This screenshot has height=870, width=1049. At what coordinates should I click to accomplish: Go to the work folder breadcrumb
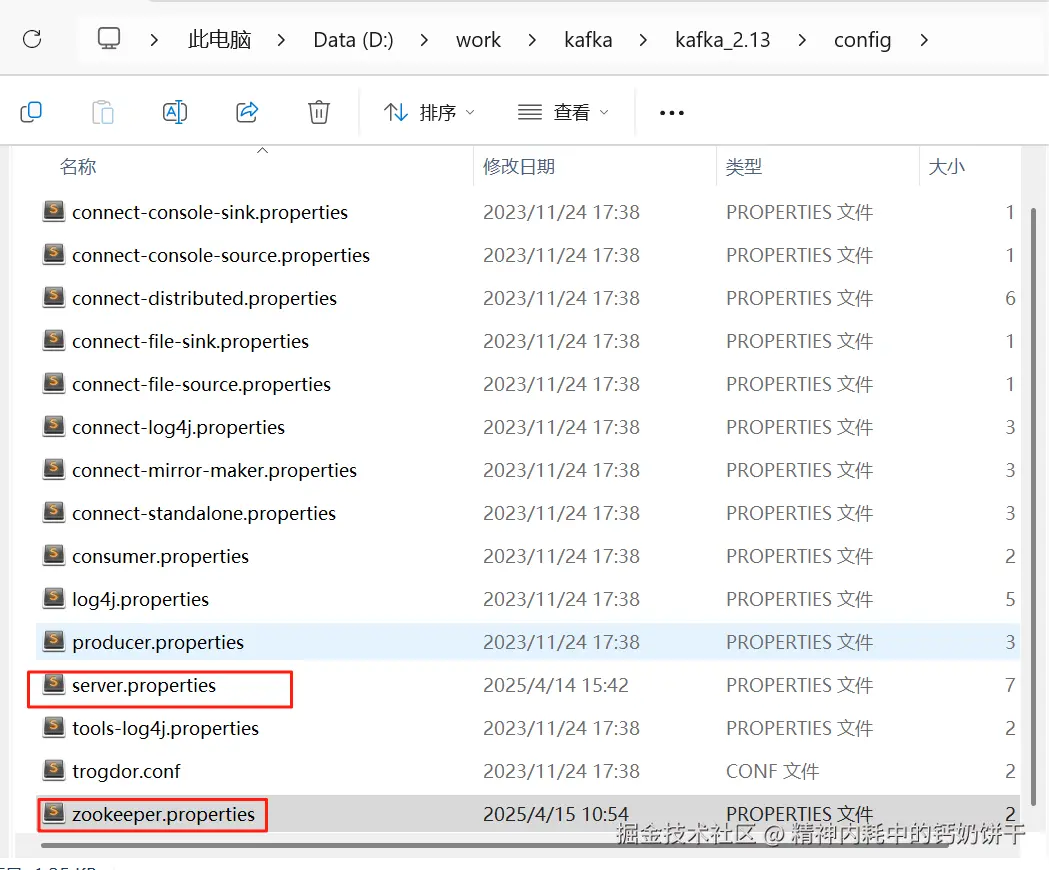478,40
